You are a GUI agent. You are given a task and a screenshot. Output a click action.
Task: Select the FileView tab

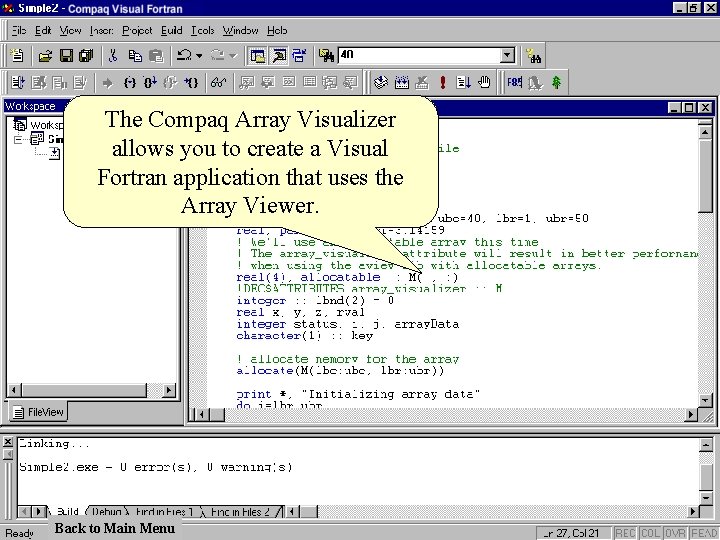click(39, 412)
